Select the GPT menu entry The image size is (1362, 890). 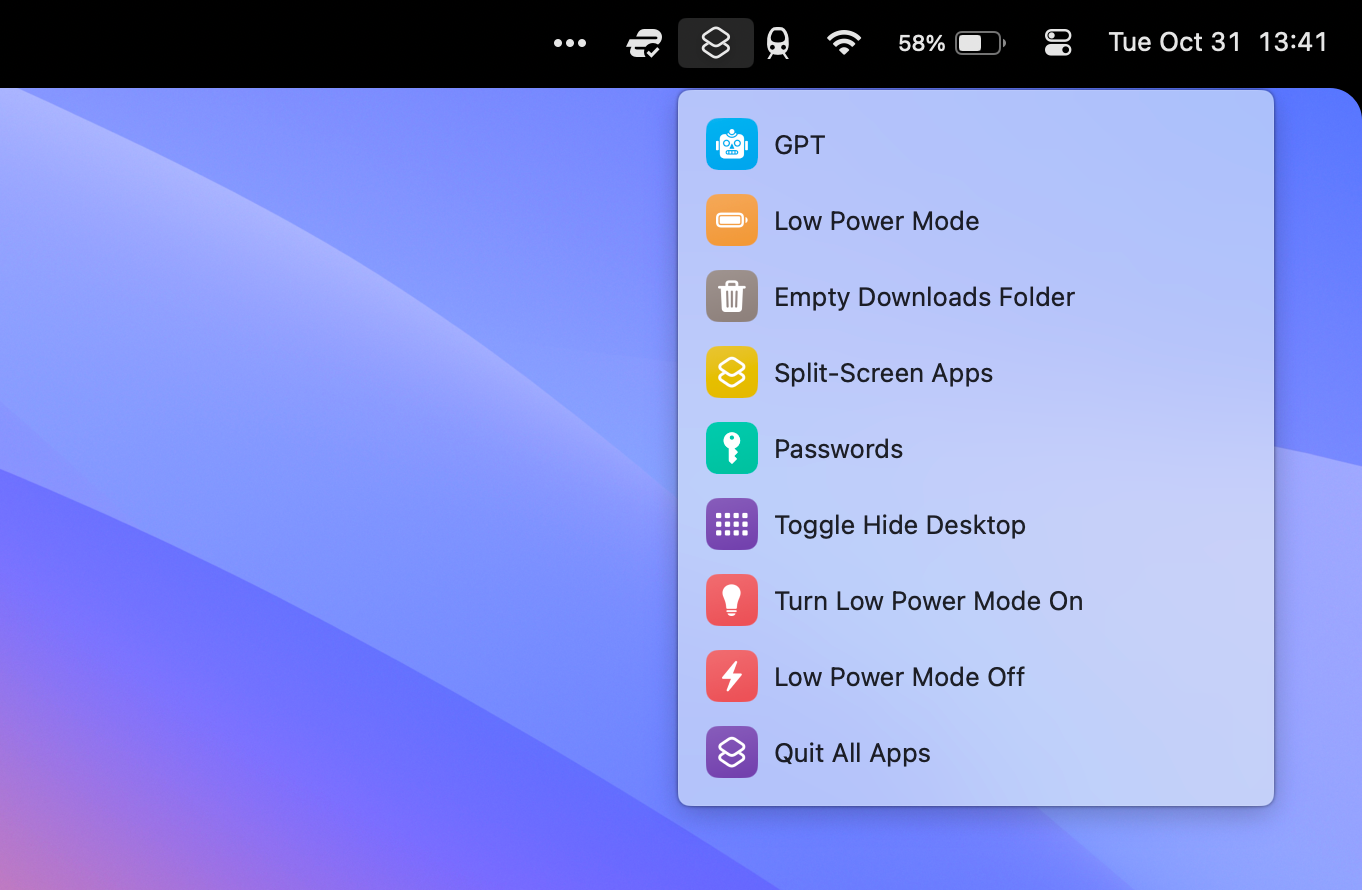point(799,144)
